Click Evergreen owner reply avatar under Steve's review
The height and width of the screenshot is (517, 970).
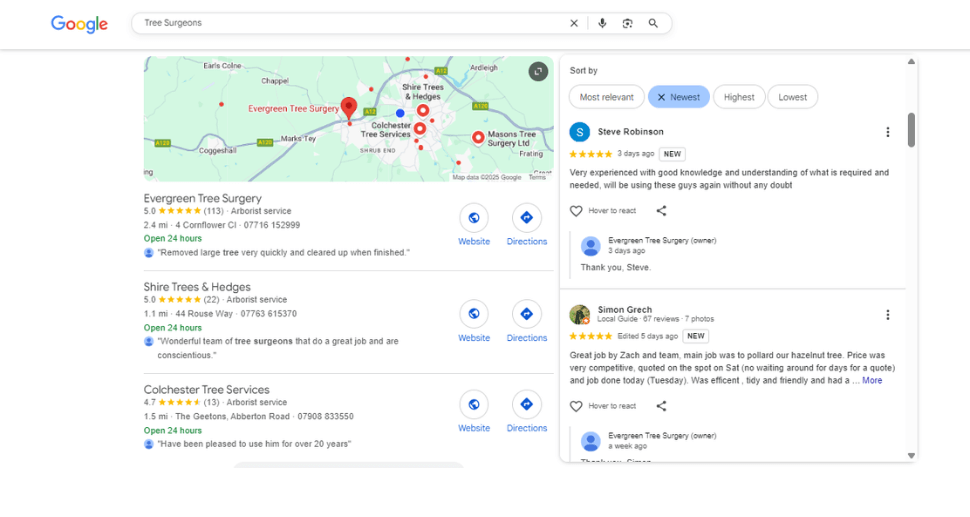coord(590,246)
